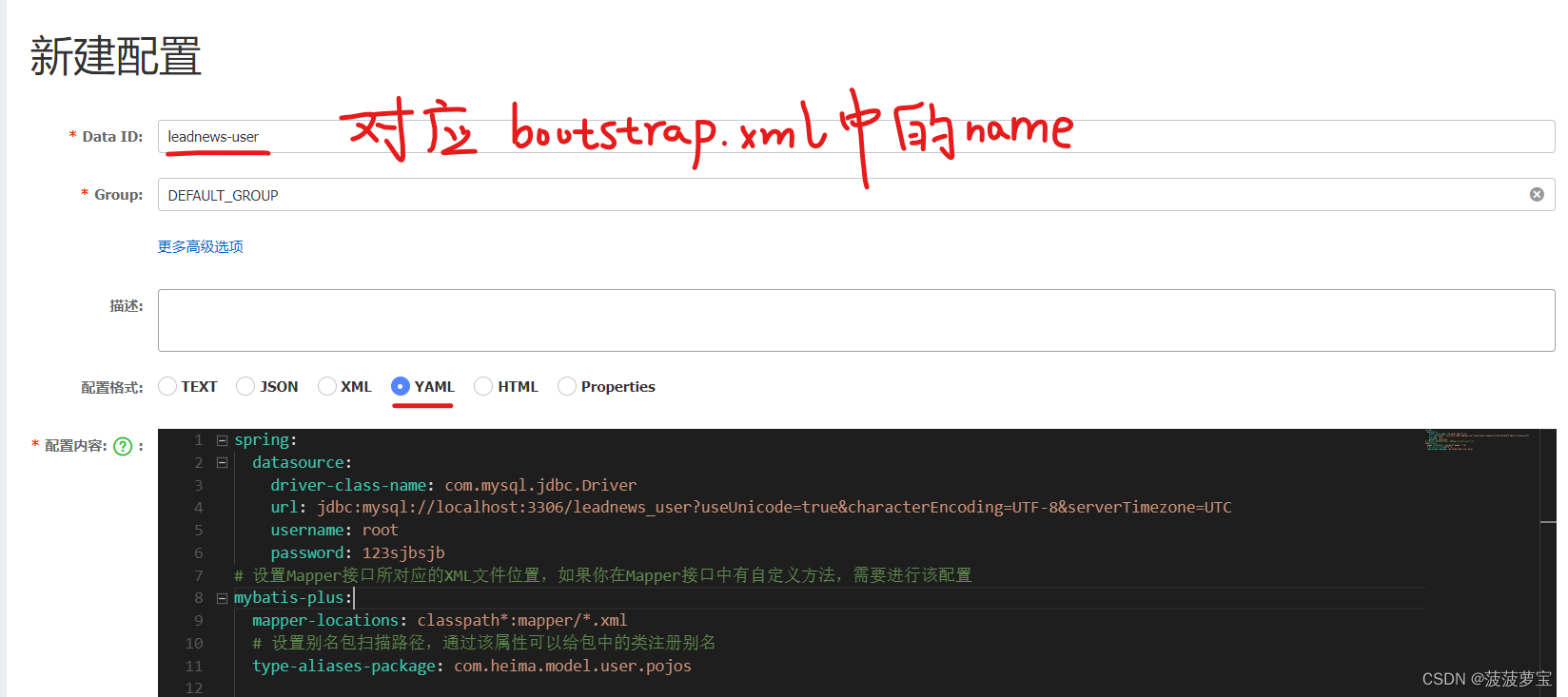Click the 'mybatis-plus:' text on line 8
The height and width of the screenshot is (697, 1568).
tap(293, 598)
